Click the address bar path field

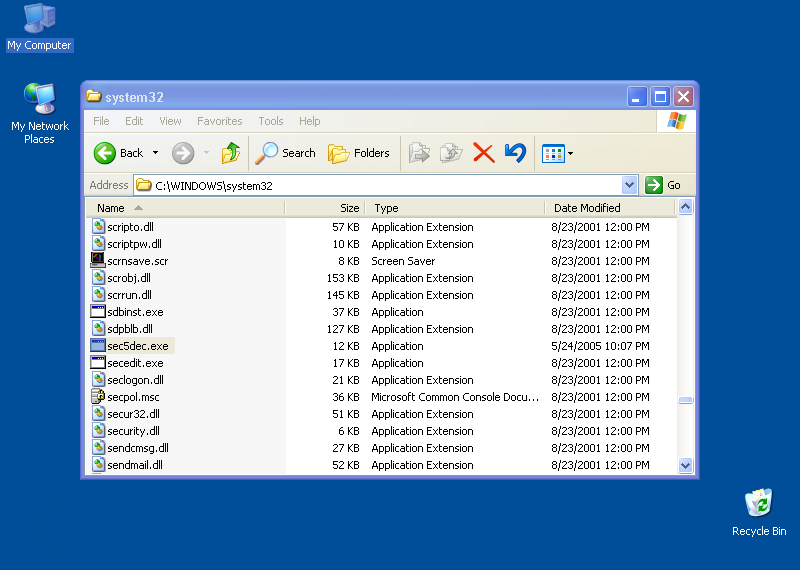point(378,185)
